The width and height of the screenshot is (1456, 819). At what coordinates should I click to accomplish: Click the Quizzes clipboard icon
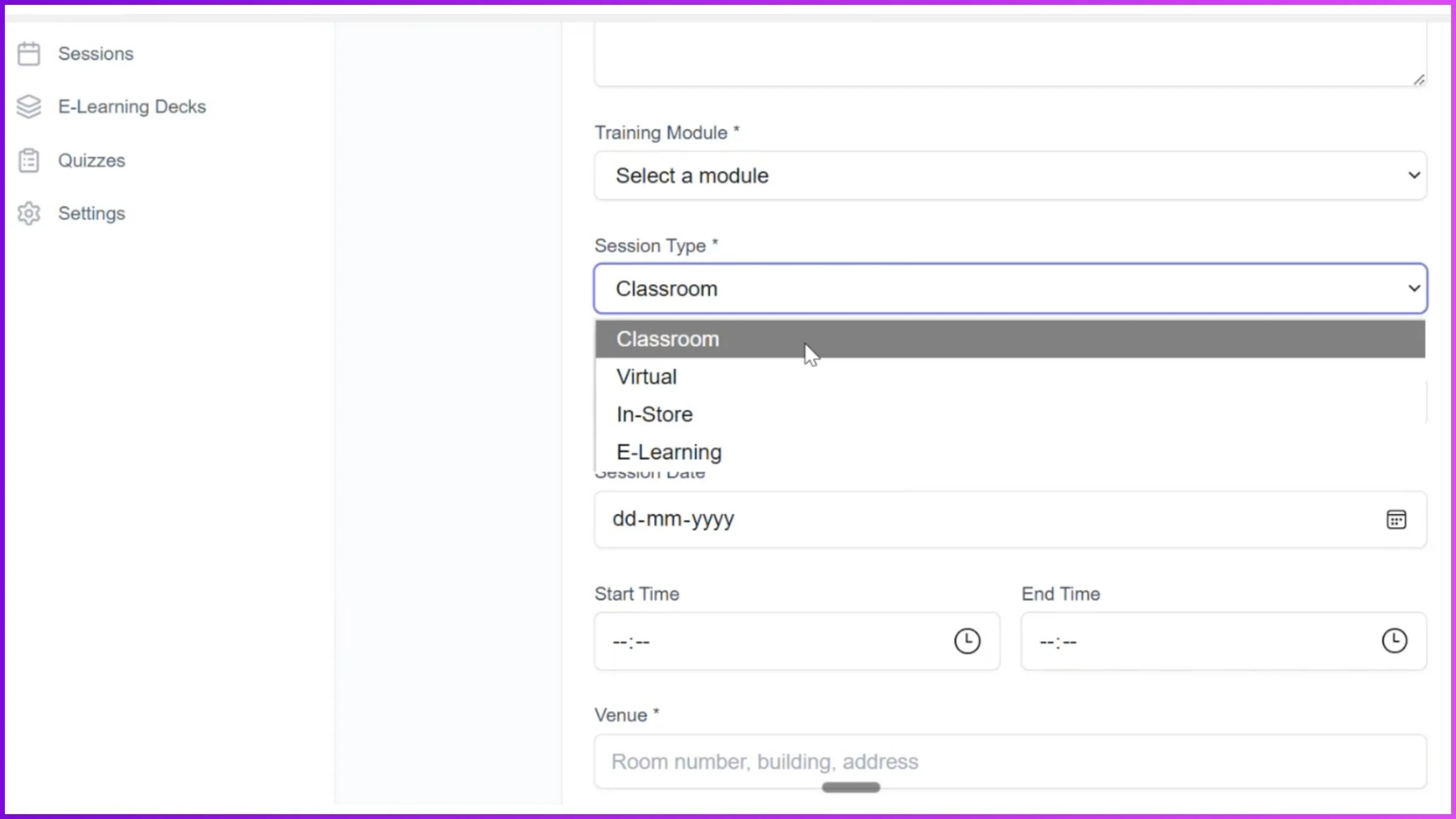(x=29, y=160)
